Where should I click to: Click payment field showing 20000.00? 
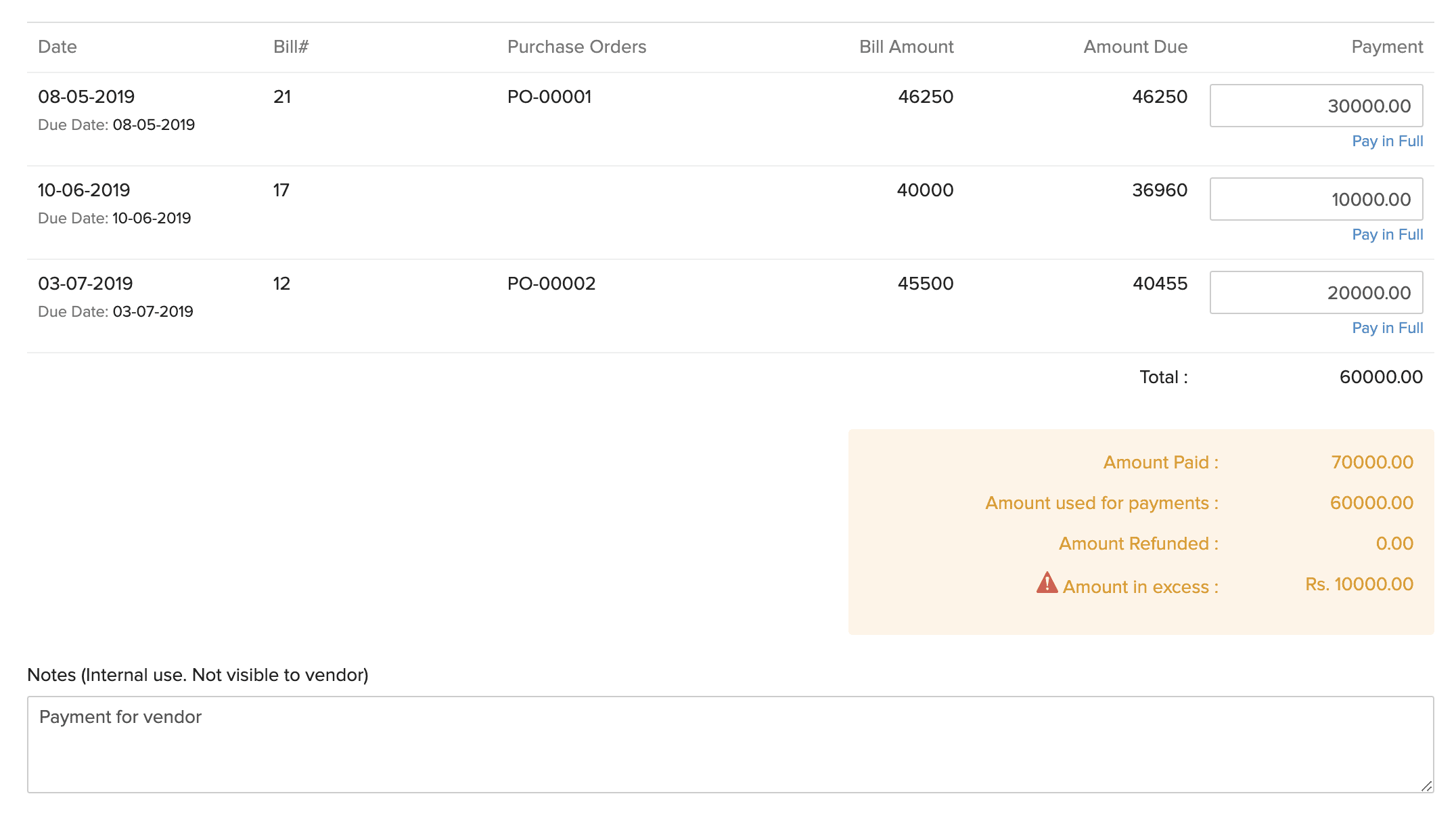pyautogui.click(x=1316, y=292)
